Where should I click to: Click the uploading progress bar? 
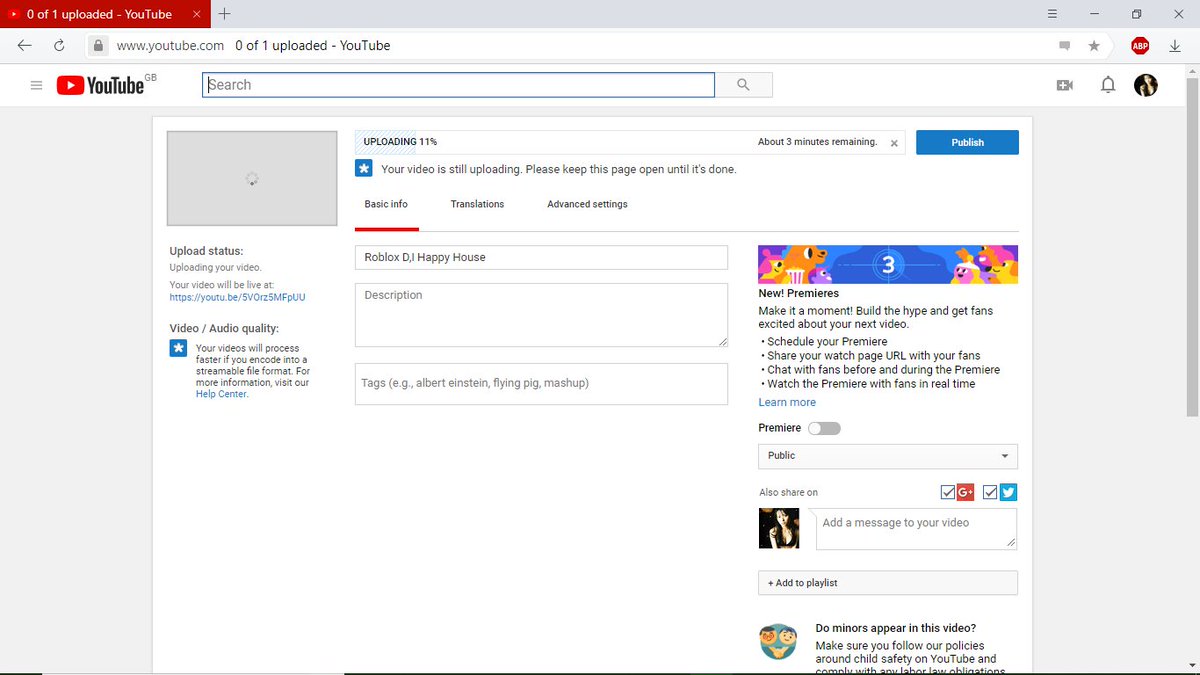630,142
